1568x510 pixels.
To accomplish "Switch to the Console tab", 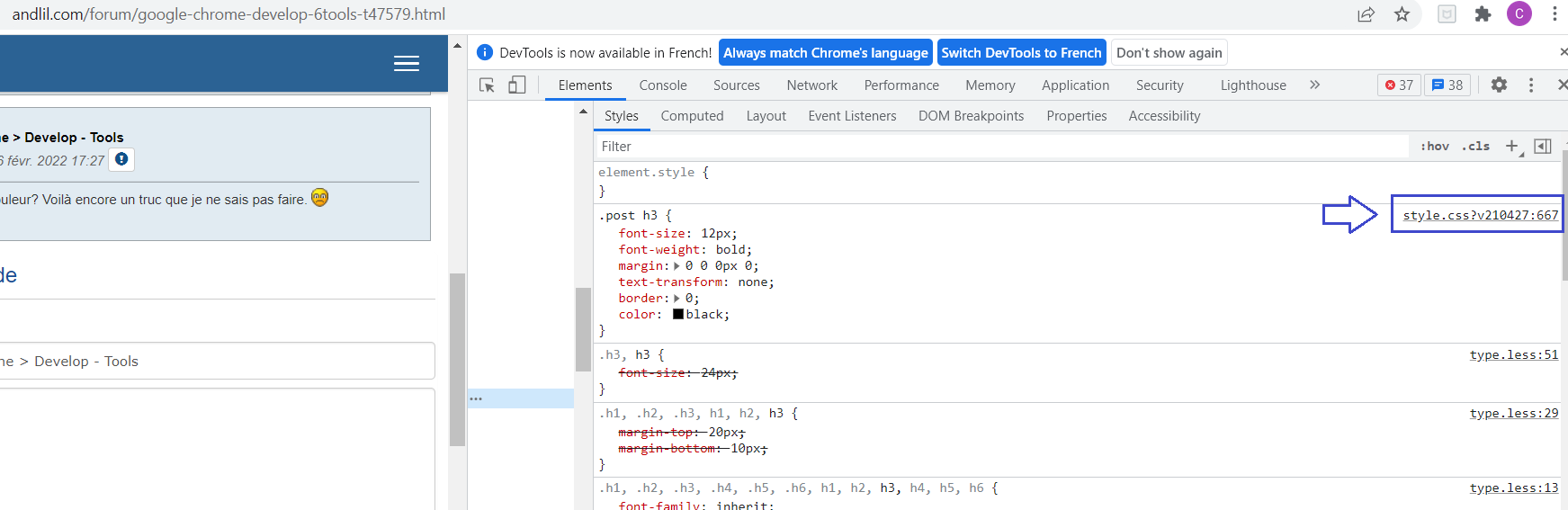I will [663, 85].
